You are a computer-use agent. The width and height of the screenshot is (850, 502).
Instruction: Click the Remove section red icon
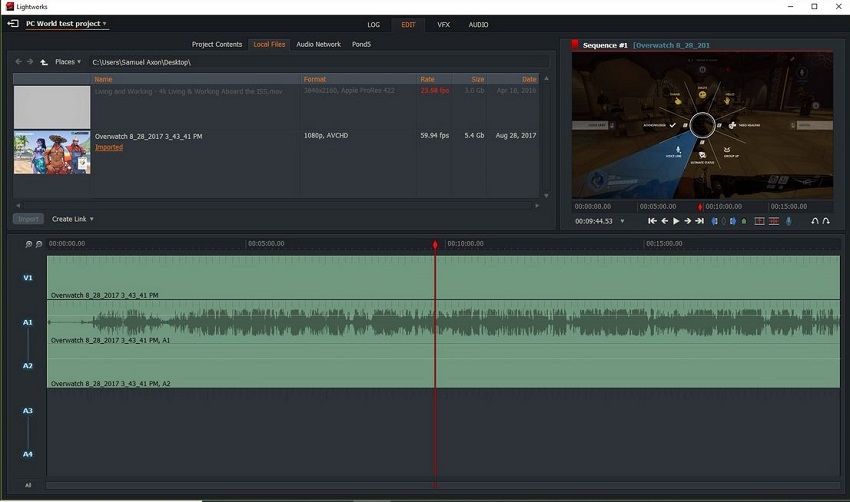click(759, 221)
